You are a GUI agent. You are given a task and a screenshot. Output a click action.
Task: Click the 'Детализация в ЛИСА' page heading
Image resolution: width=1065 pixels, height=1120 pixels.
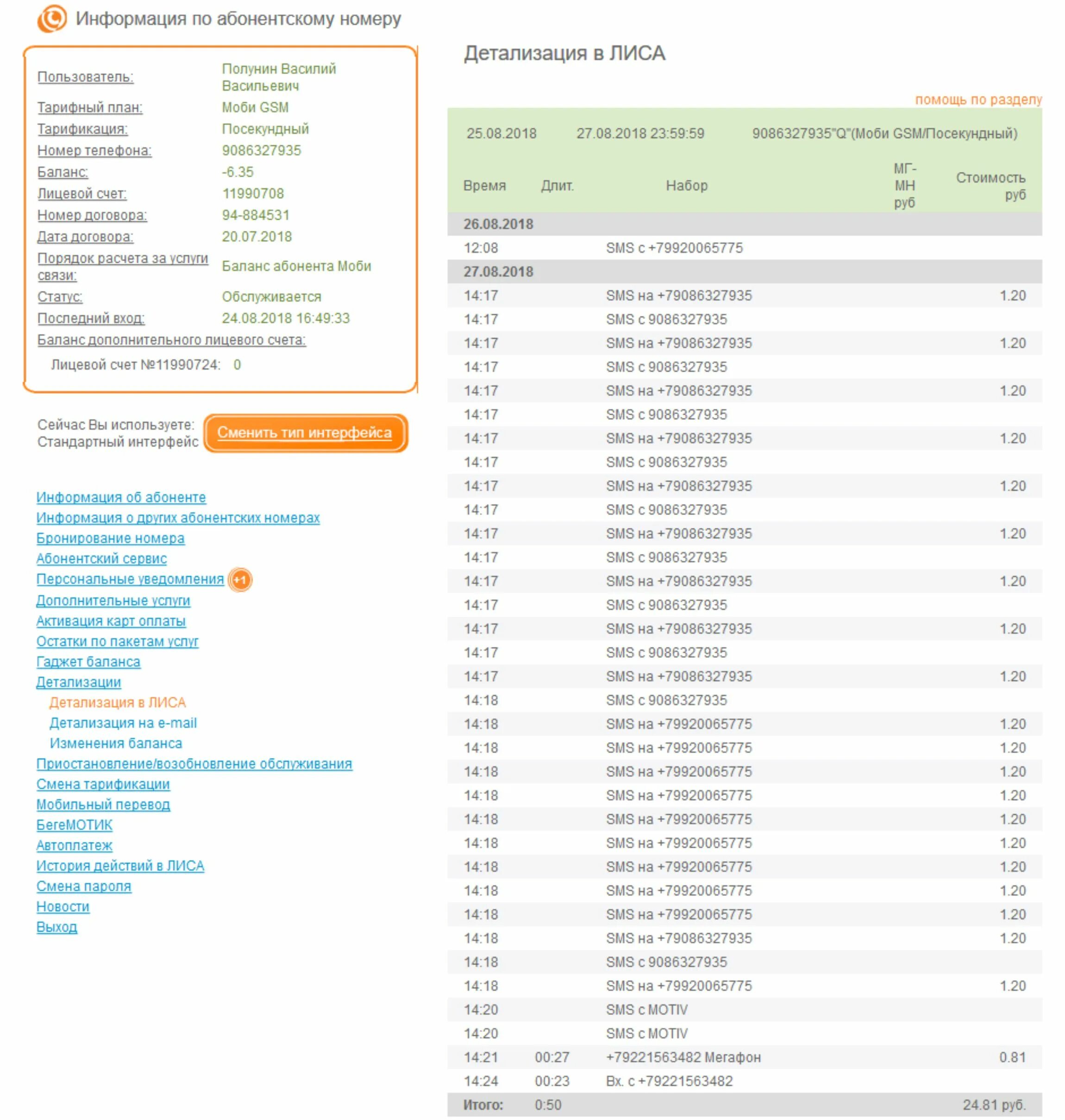(x=564, y=53)
